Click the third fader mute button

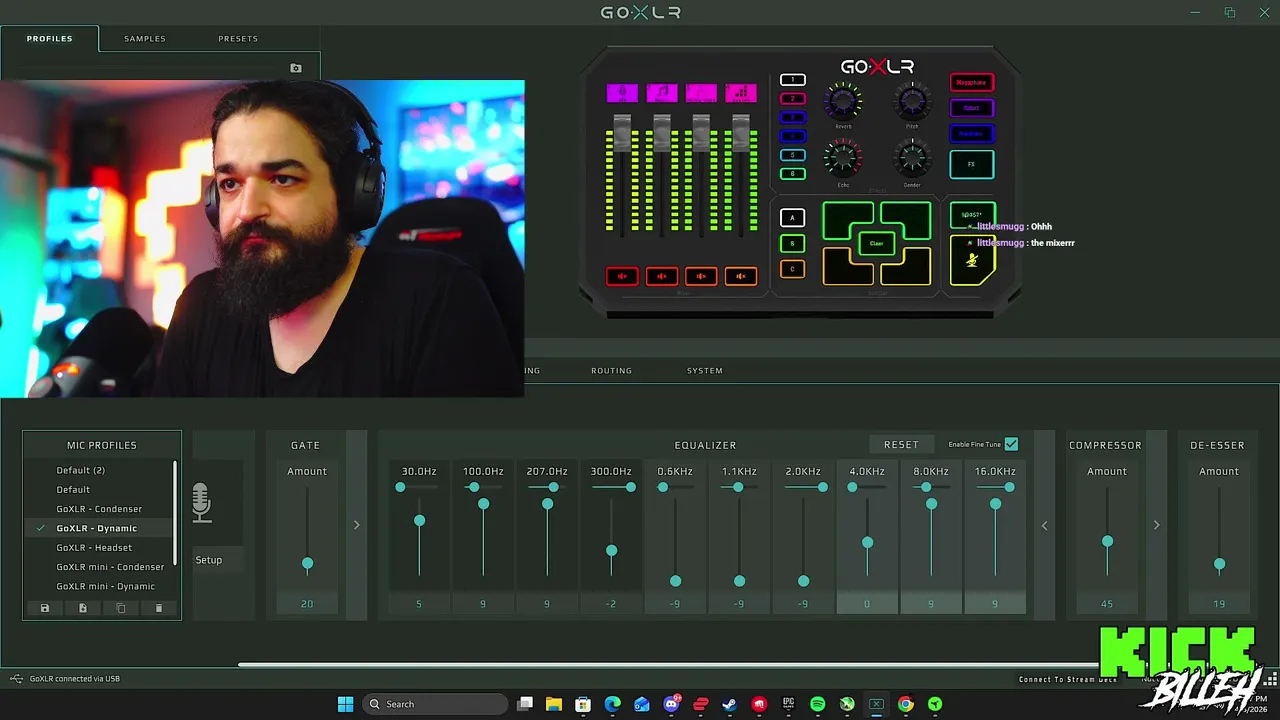coord(701,276)
